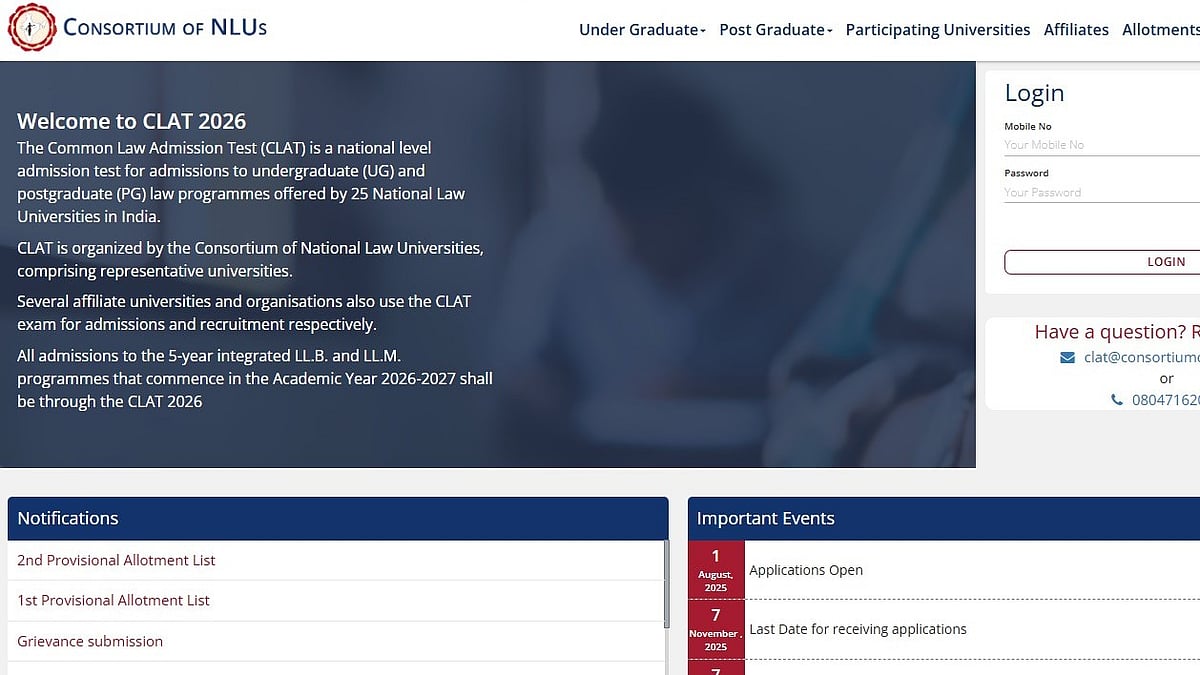This screenshot has height=675, width=1200.
Task: Open the Participating Universities menu item
Action: [937, 30]
